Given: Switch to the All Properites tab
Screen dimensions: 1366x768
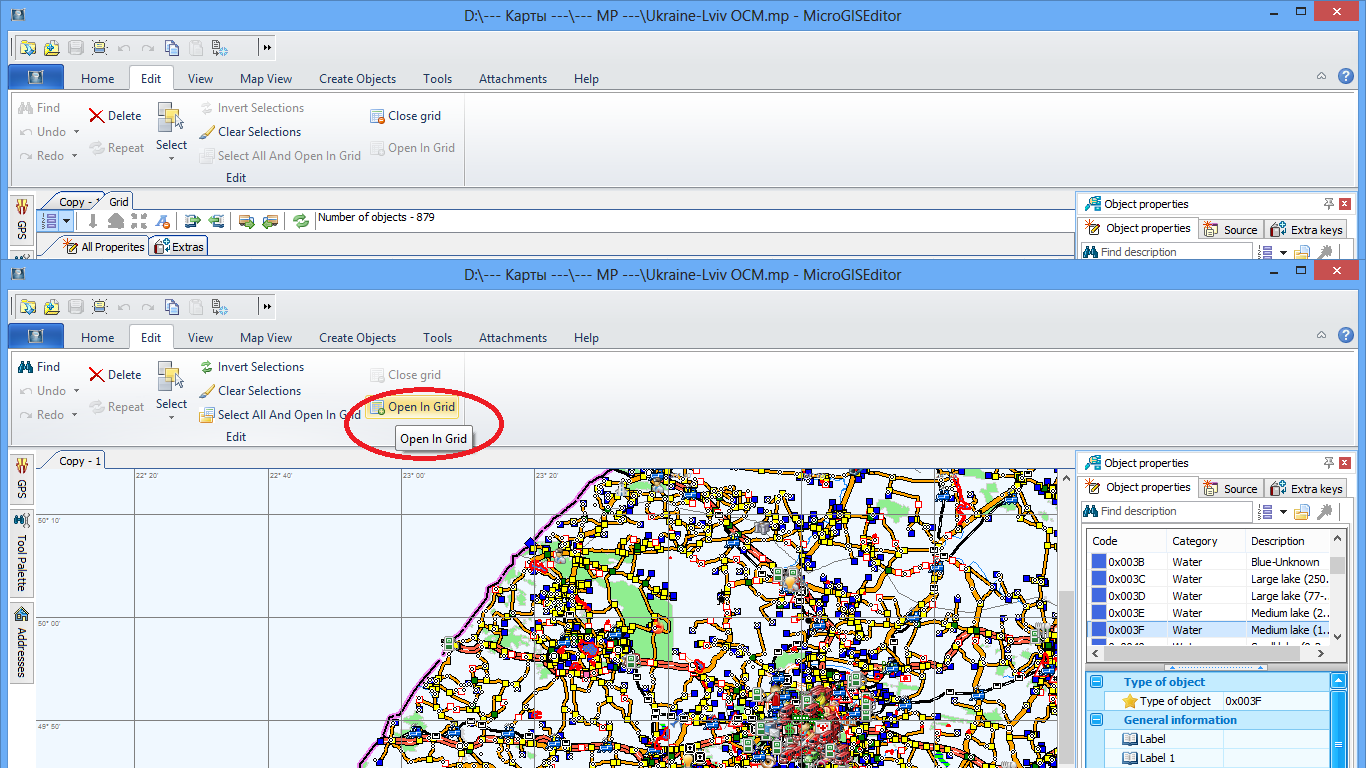Looking at the screenshot, I should (x=104, y=247).
